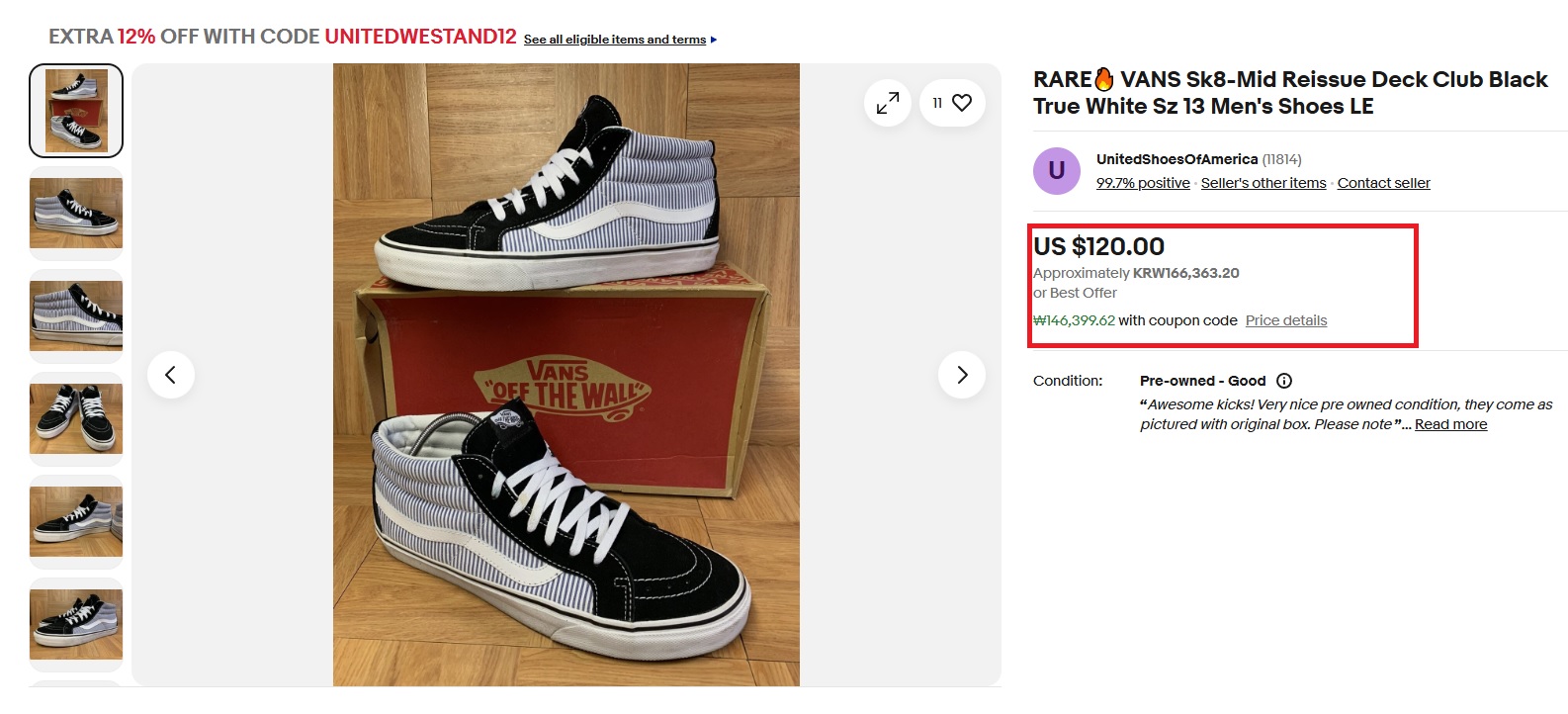
Task: Select the fourth thumbnail showing front view
Action: pyautogui.click(x=76, y=419)
